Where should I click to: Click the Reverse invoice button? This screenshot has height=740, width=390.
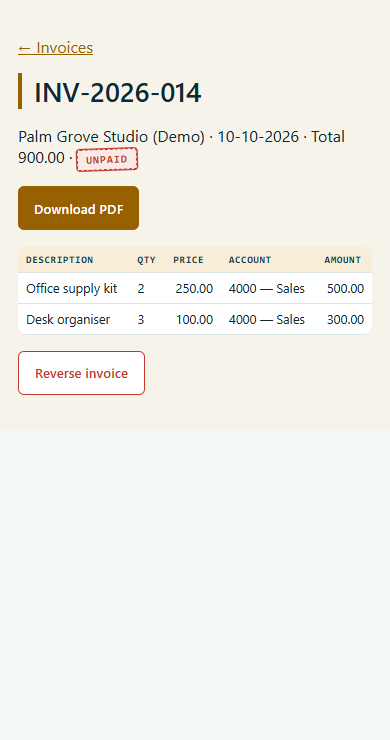coord(81,373)
